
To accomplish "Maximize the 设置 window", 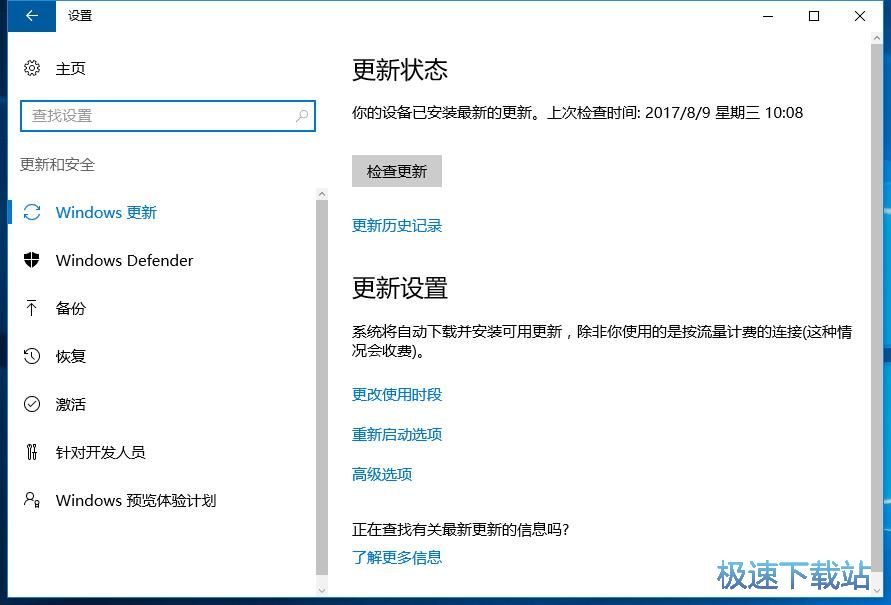I will [814, 16].
